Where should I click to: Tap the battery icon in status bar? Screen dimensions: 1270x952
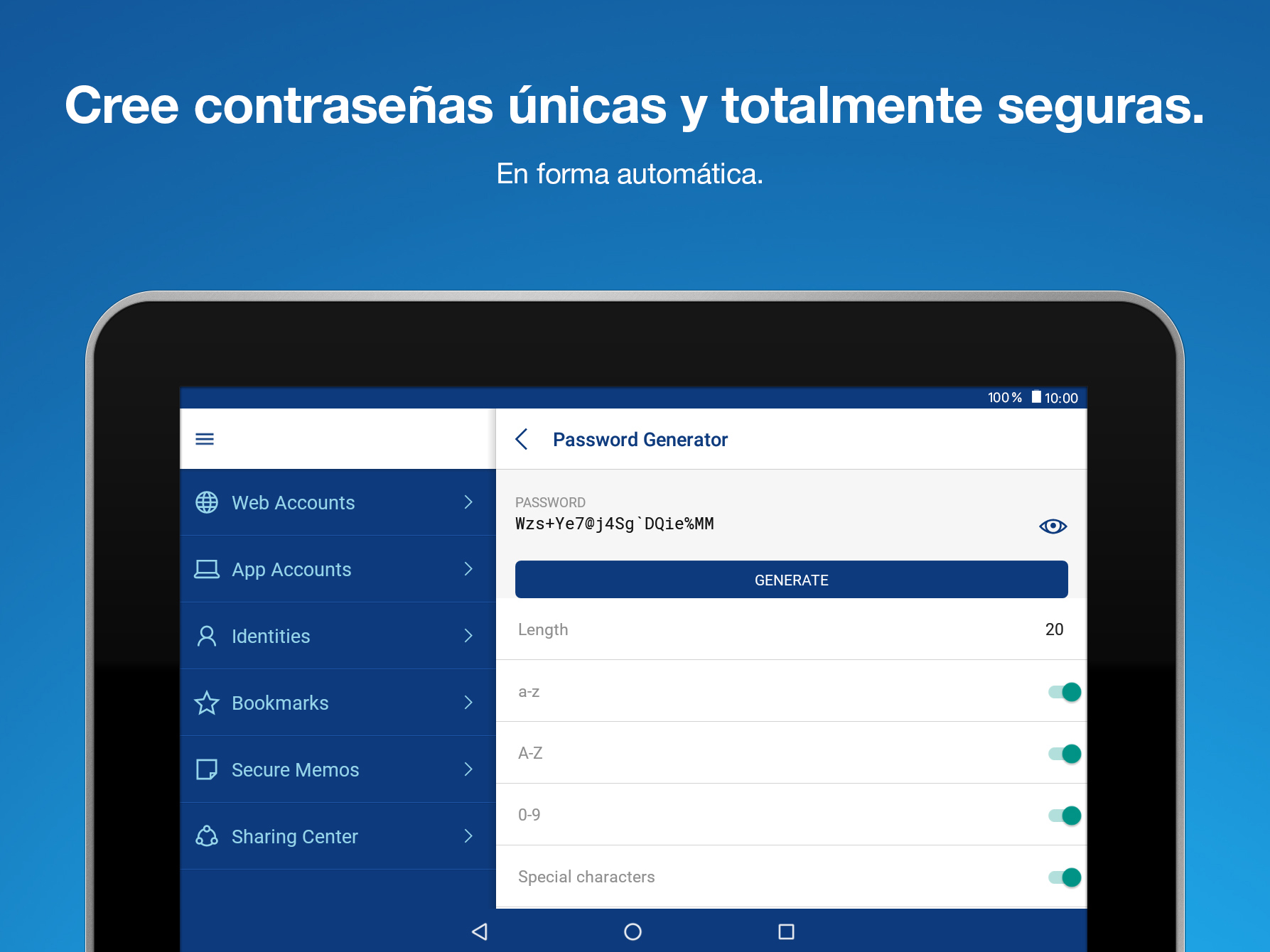[x=1036, y=397]
